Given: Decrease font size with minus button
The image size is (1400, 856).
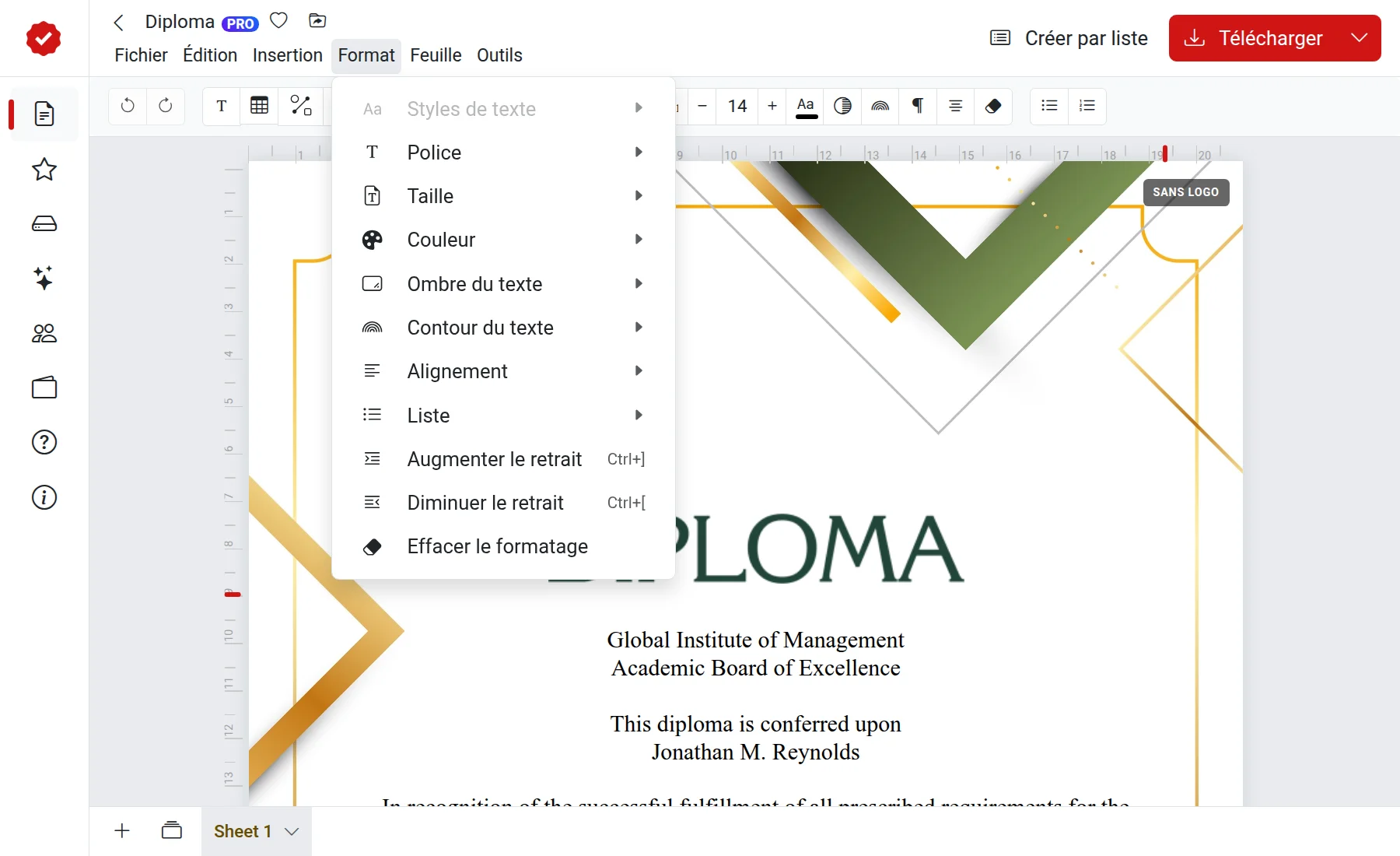Looking at the screenshot, I should coord(702,106).
